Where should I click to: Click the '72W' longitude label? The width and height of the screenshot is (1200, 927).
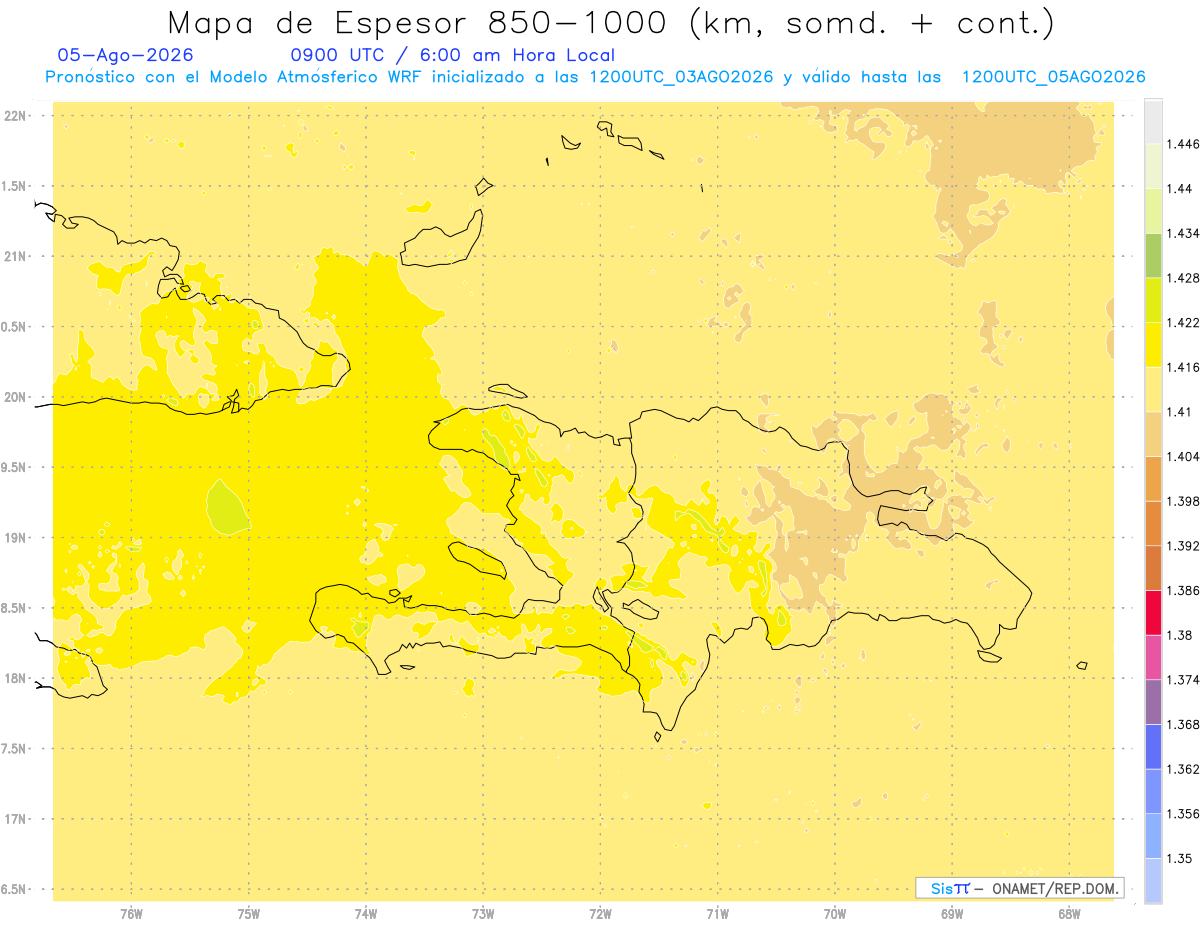click(x=600, y=914)
